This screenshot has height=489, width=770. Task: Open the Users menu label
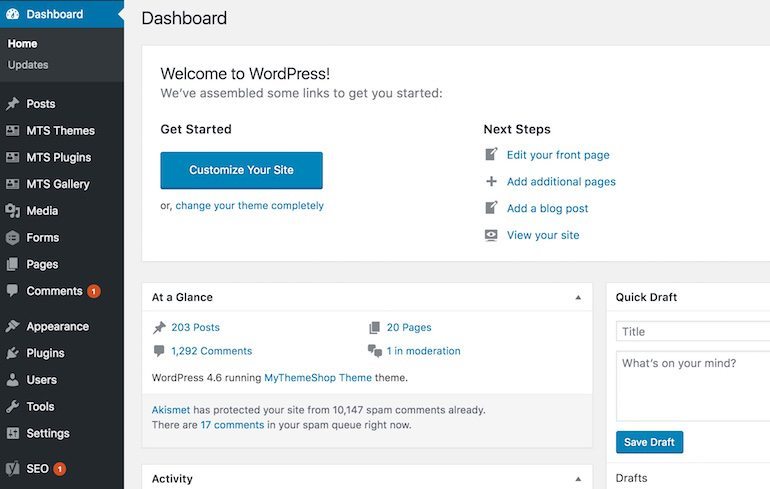coord(42,380)
